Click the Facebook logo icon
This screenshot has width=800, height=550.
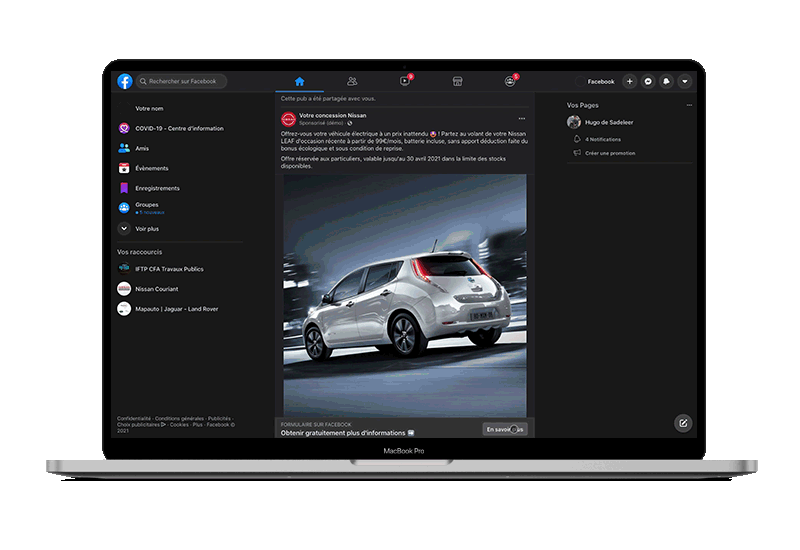(x=124, y=81)
